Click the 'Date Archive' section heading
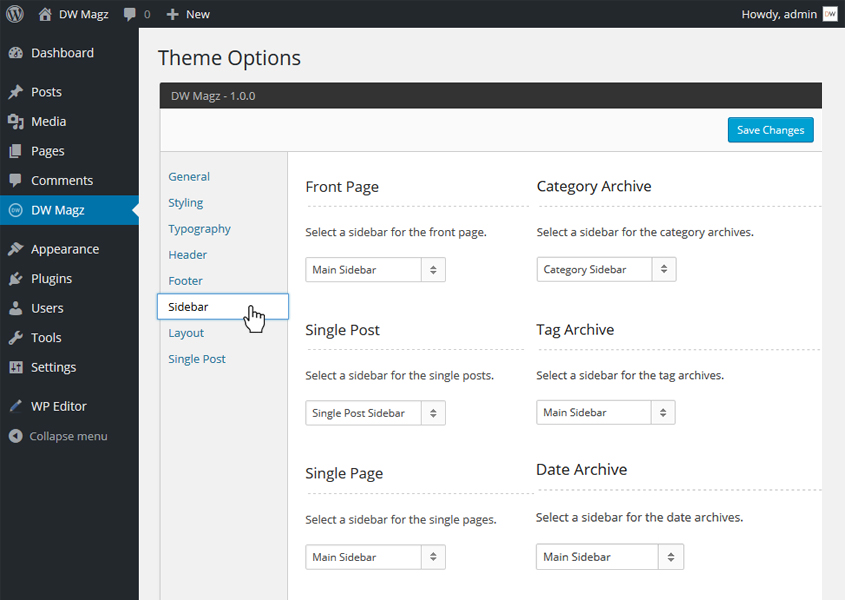845x600 pixels. (x=582, y=470)
